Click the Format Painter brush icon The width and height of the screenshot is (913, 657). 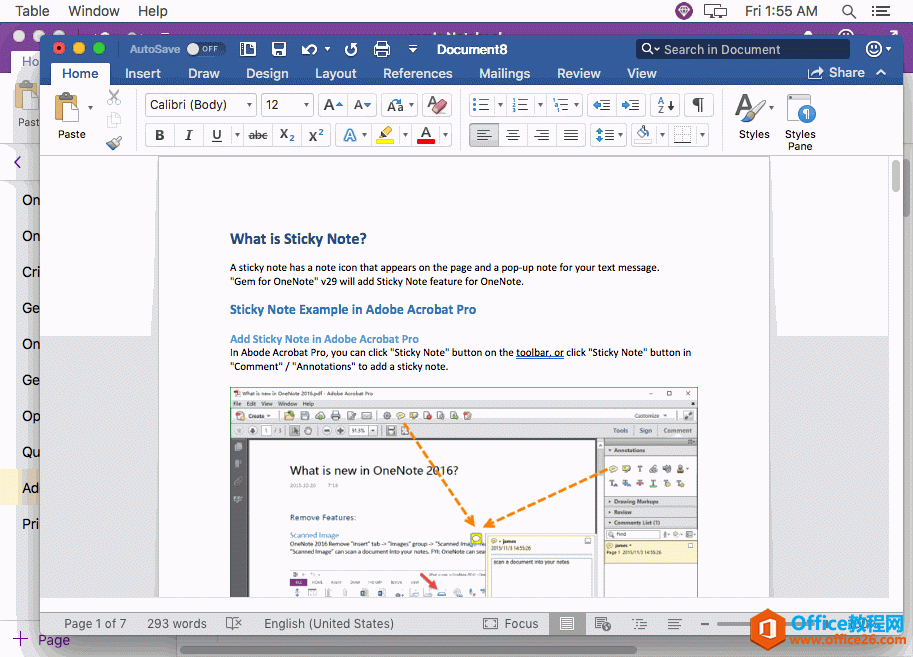(114, 143)
